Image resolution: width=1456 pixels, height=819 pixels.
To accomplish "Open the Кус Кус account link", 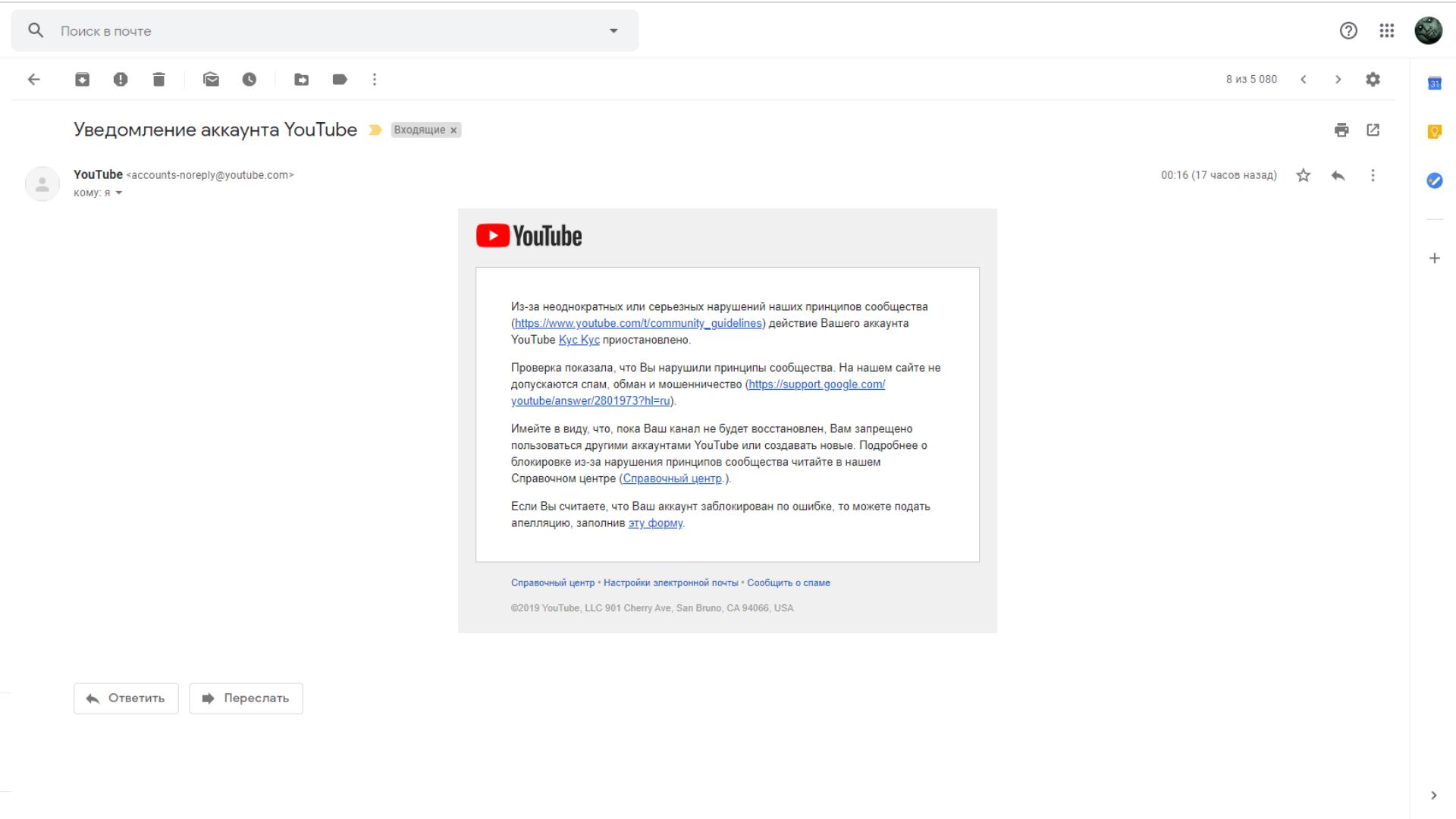I will [x=579, y=340].
